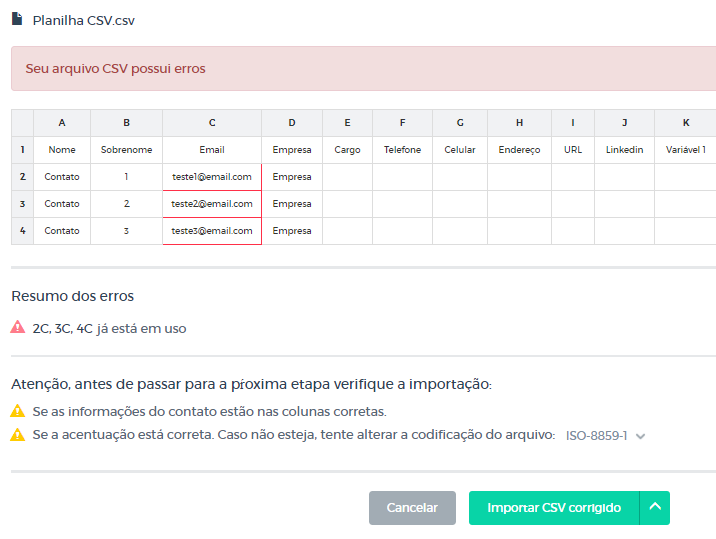
Task: Select the teste2@email.com cell
Action: (212, 204)
